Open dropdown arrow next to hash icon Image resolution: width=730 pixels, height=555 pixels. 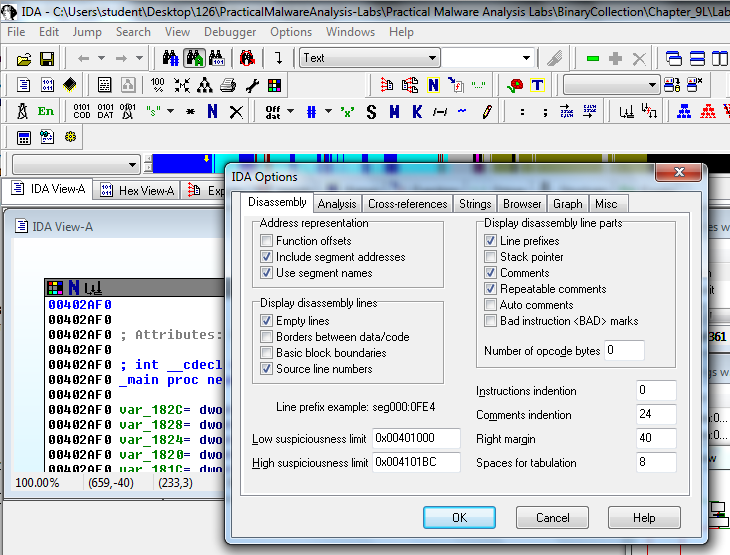point(328,111)
